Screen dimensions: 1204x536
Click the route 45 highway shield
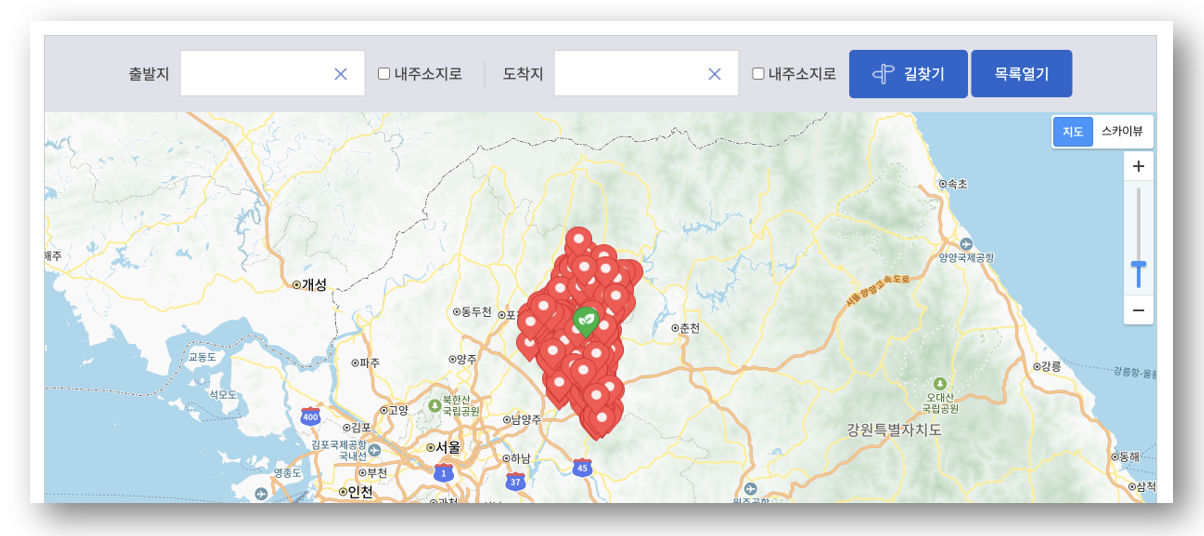582,467
